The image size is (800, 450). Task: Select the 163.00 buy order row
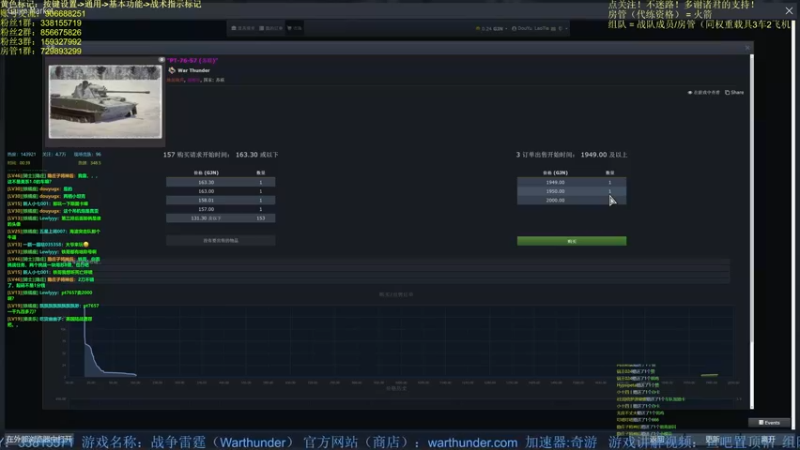(220, 191)
